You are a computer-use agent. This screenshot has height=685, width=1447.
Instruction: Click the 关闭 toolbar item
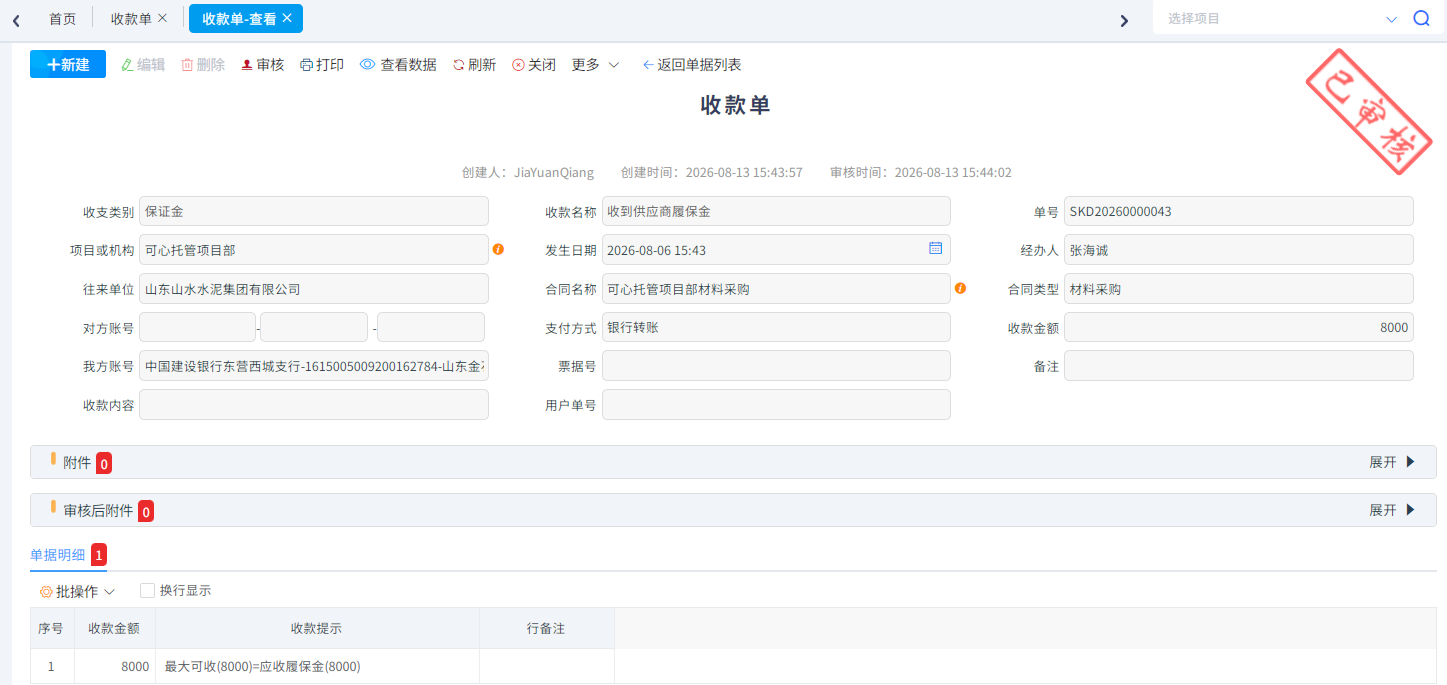[x=534, y=64]
